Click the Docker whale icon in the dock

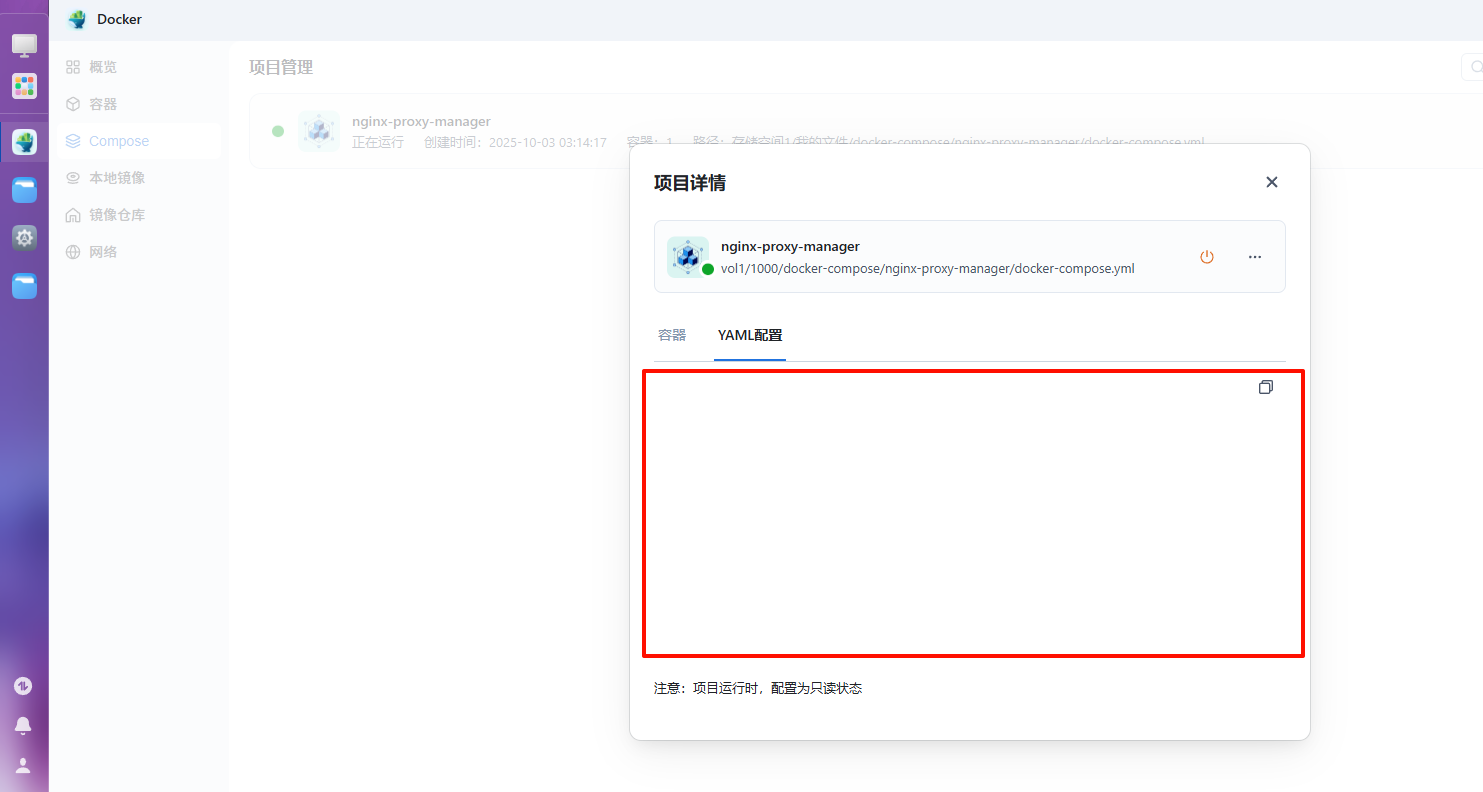pyautogui.click(x=24, y=142)
